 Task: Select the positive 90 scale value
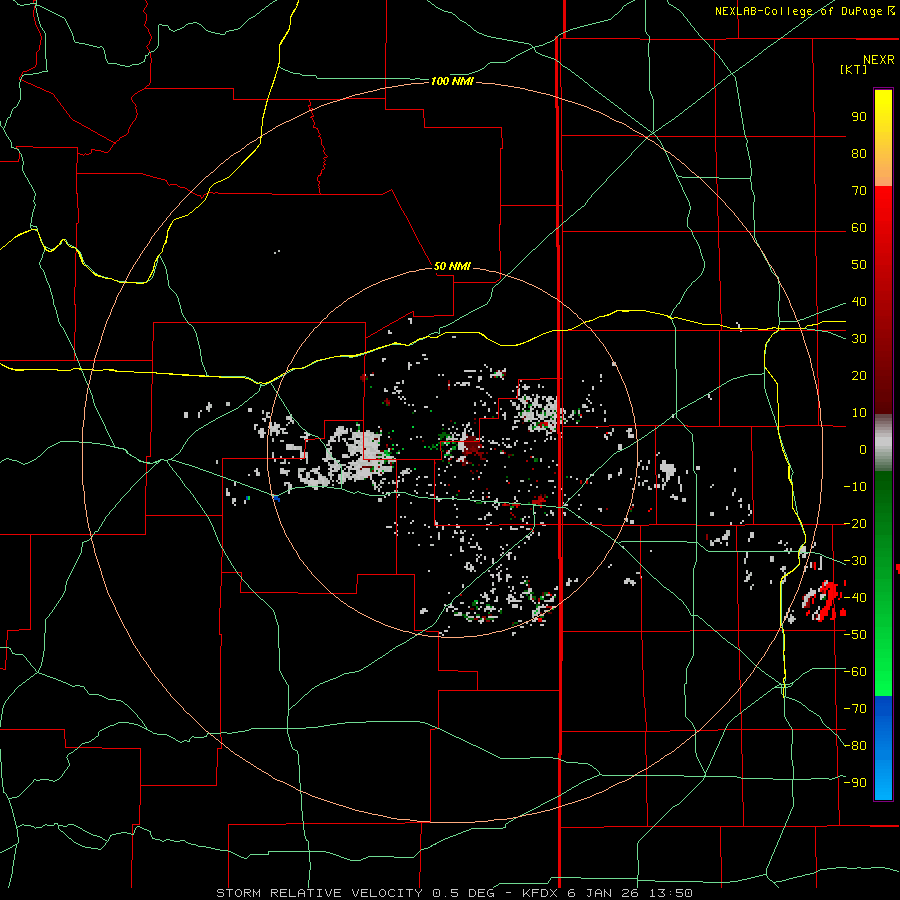pos(859,117)
